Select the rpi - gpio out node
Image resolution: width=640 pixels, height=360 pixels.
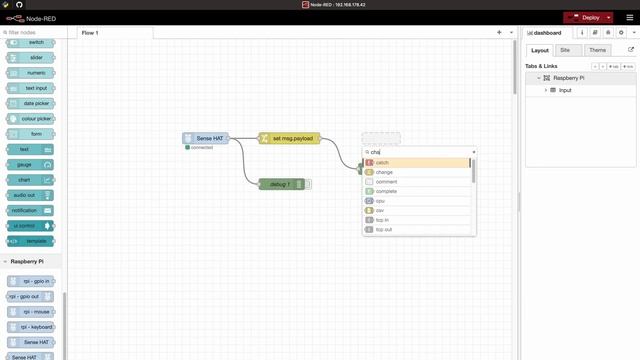pyautogui.click(x=31, y=296)
